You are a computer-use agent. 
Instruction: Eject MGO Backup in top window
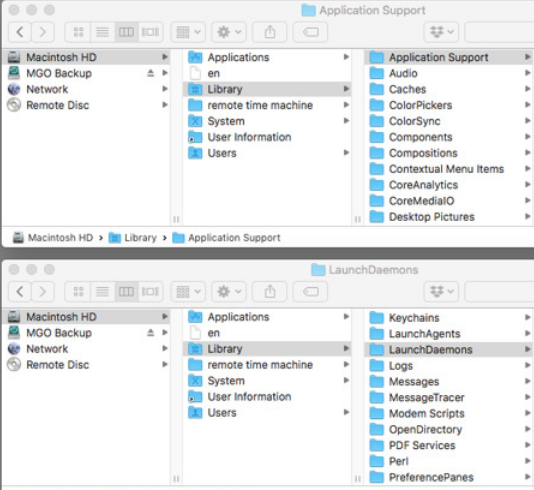(151, 73)
